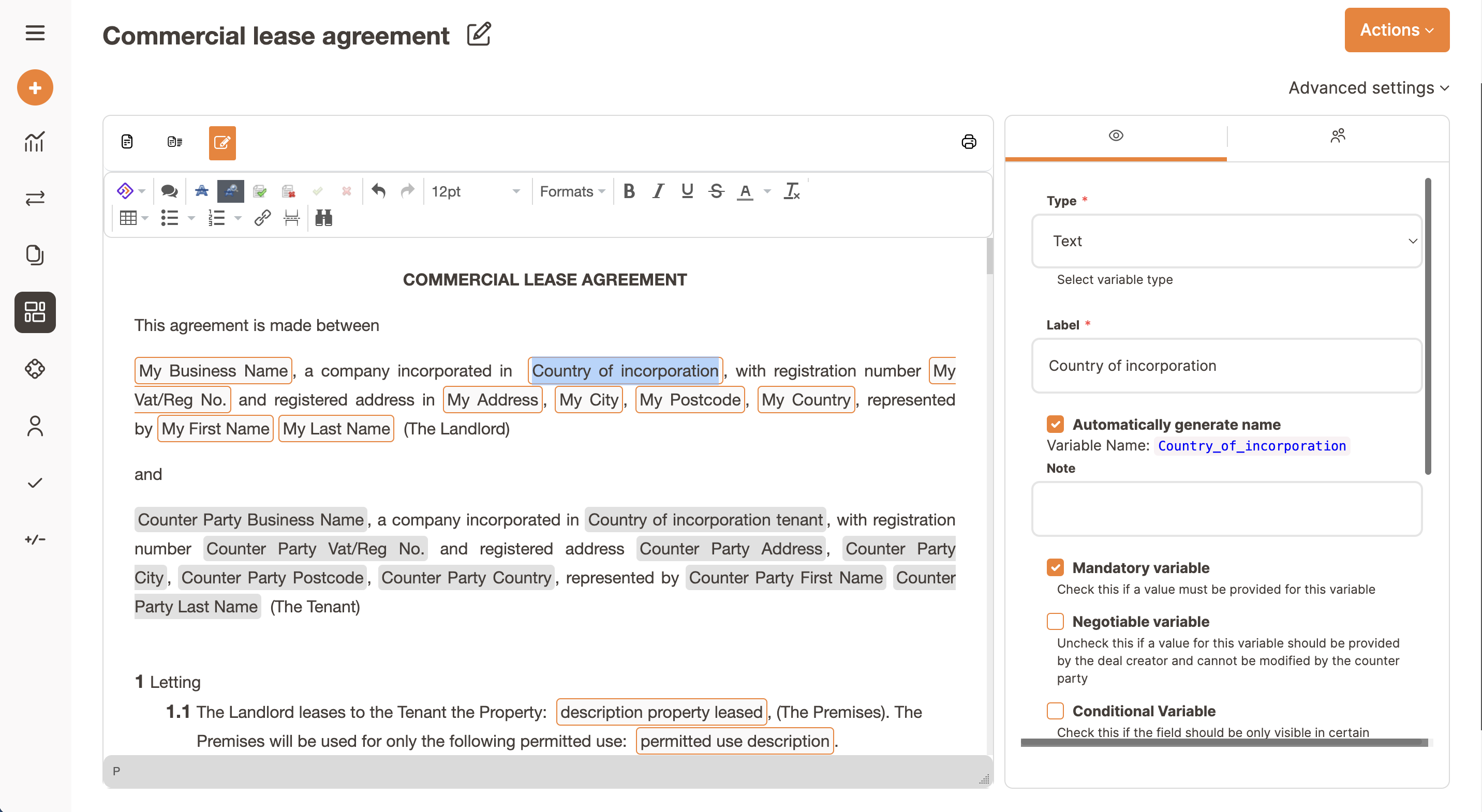Select the orange edit mode icon
This screenshot has height=812, width=1482.
(222, 143)
